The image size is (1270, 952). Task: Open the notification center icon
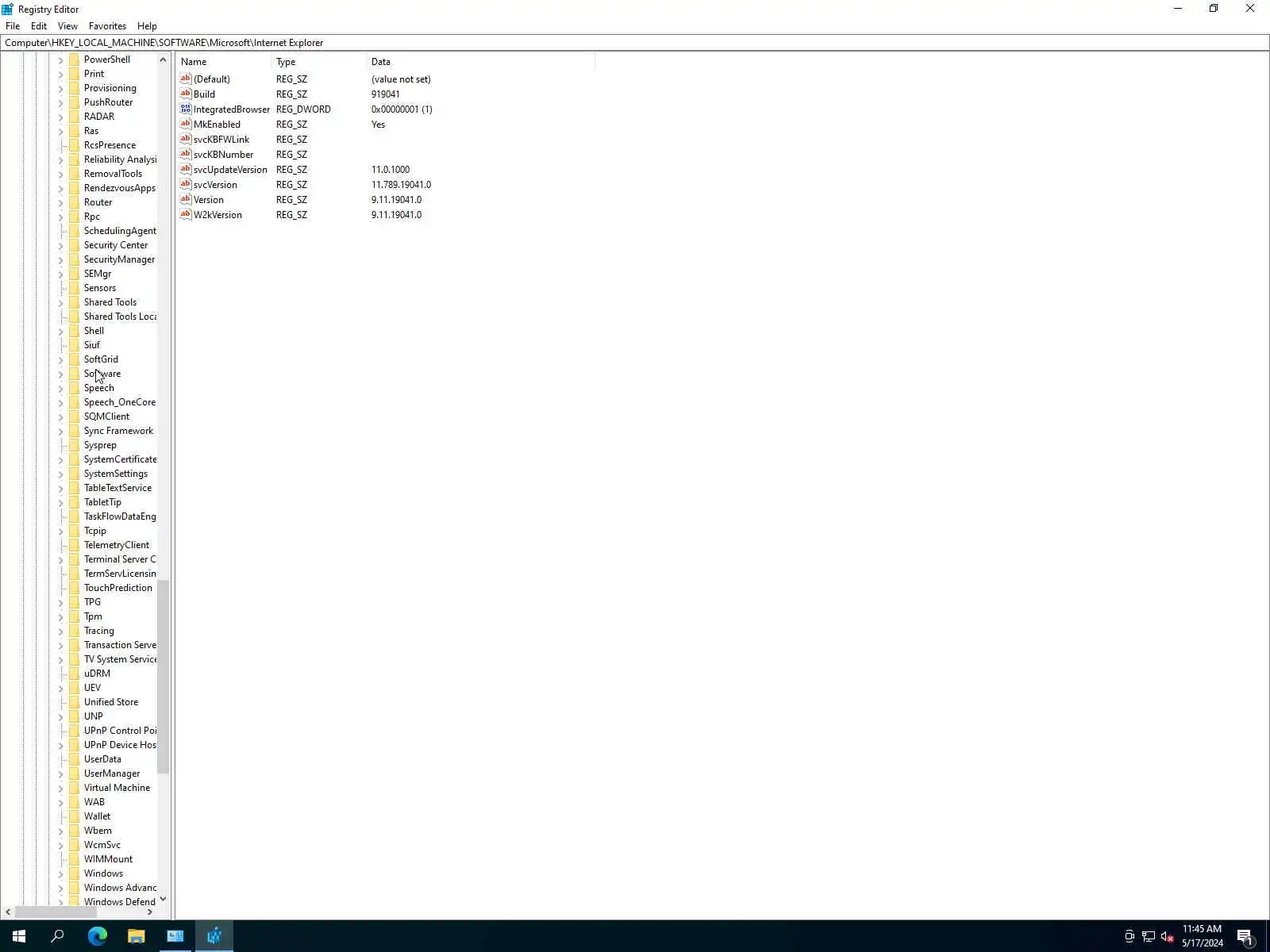point(1245,936)
